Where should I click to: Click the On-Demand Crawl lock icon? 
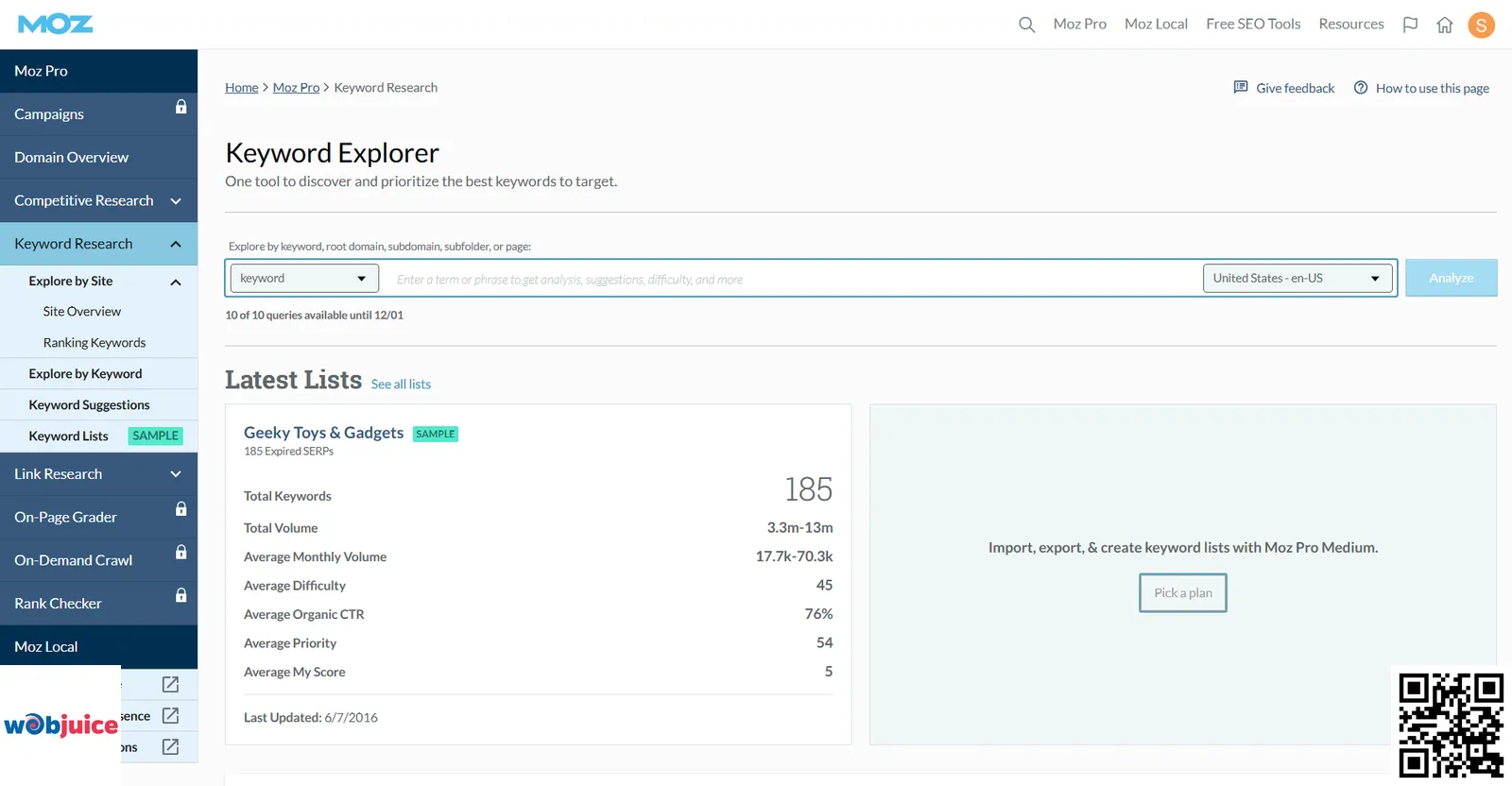181,553
